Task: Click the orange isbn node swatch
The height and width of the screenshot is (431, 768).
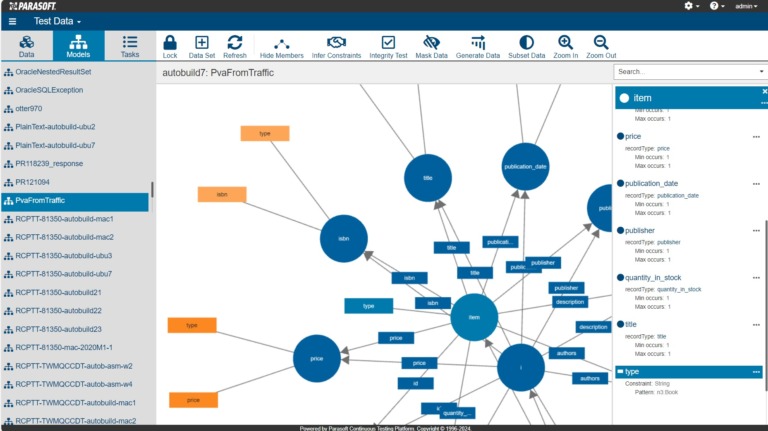Action: pos(221,195)
